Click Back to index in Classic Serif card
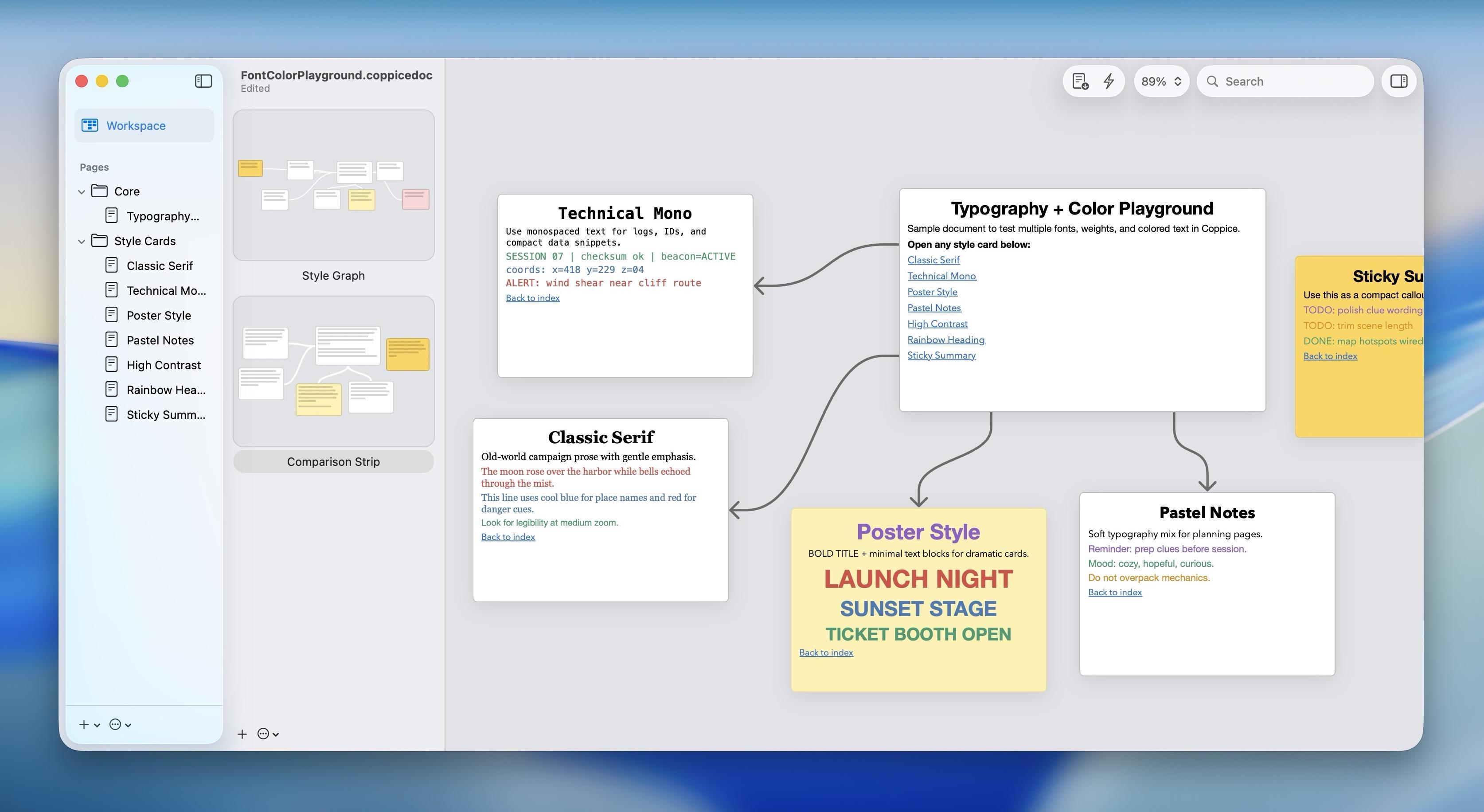The width and height of the screenshot is (1484, 812). click(508, 537)
